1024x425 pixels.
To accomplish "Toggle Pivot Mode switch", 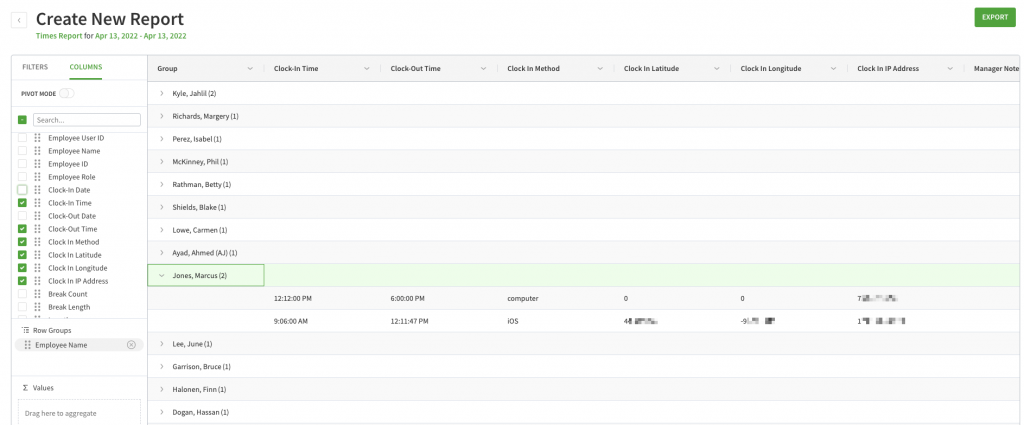I will [66, 93].
